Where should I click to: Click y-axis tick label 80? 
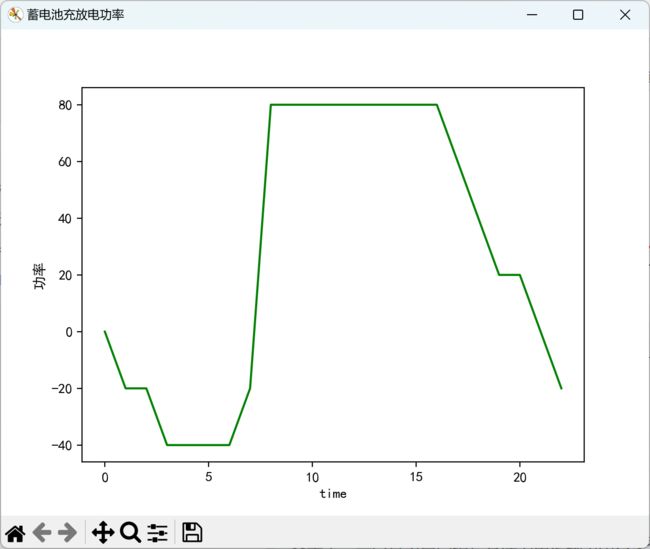click(x=65, y=105)
